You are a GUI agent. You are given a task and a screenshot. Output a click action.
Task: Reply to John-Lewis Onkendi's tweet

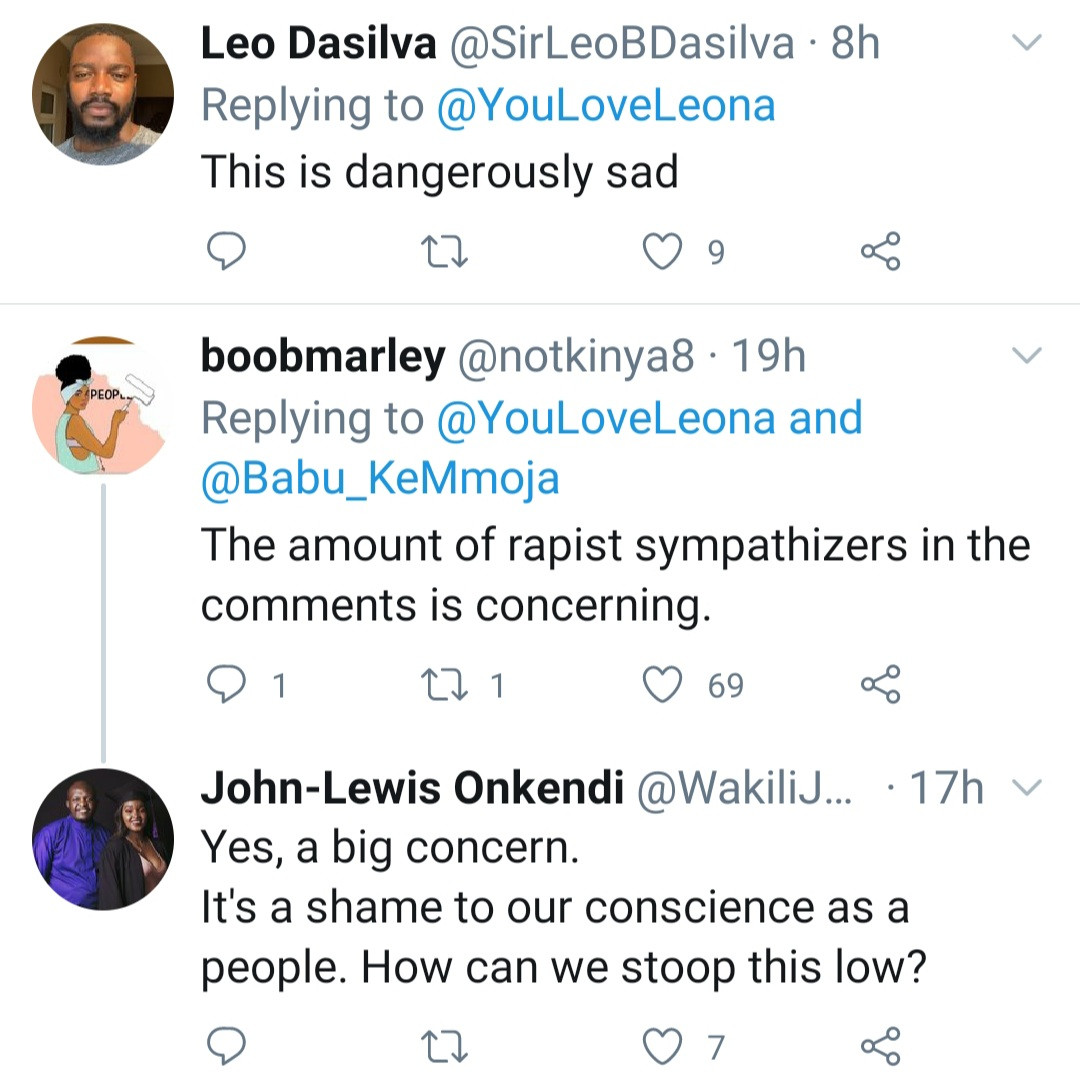226,1045
